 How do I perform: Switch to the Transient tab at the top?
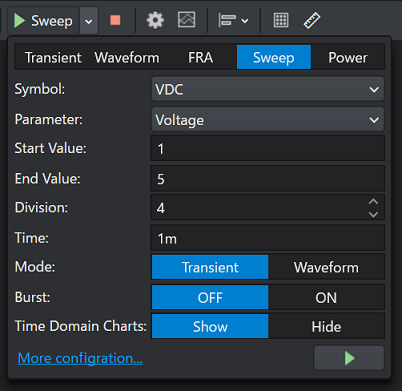[x=53, y=57]
